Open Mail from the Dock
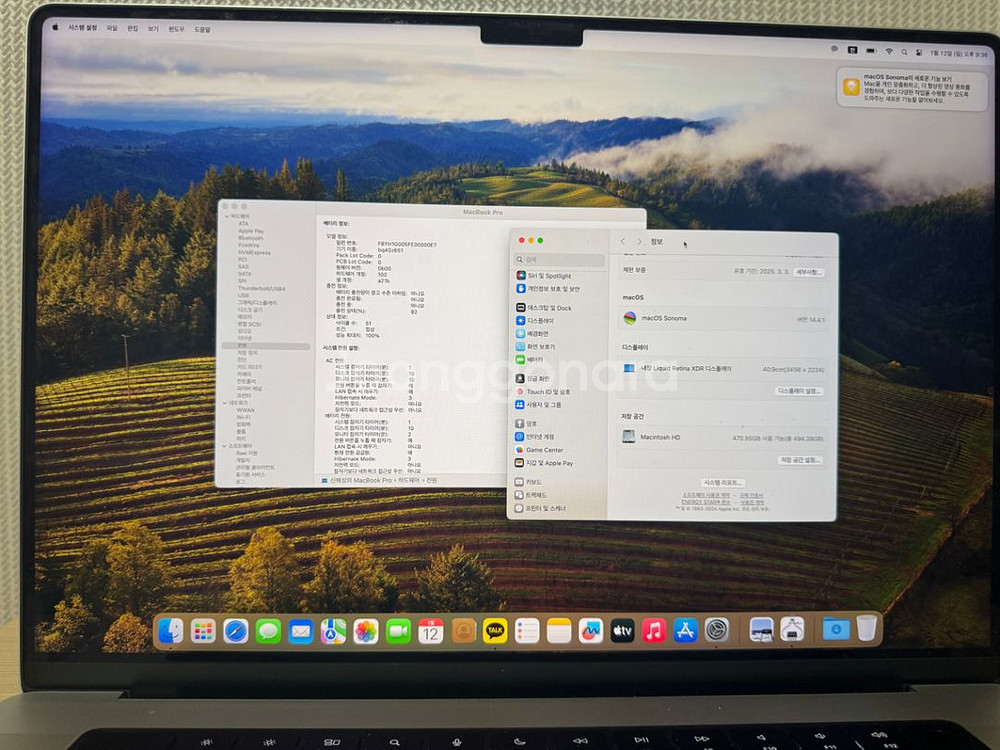The image size is (1000, 750). pyautogui.click(x=300, y=631)
